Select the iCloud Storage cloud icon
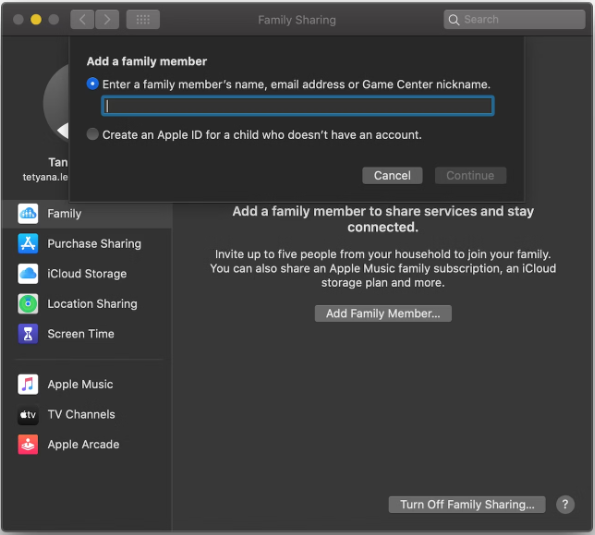The image size is (595, 535). tap(28, 274)
